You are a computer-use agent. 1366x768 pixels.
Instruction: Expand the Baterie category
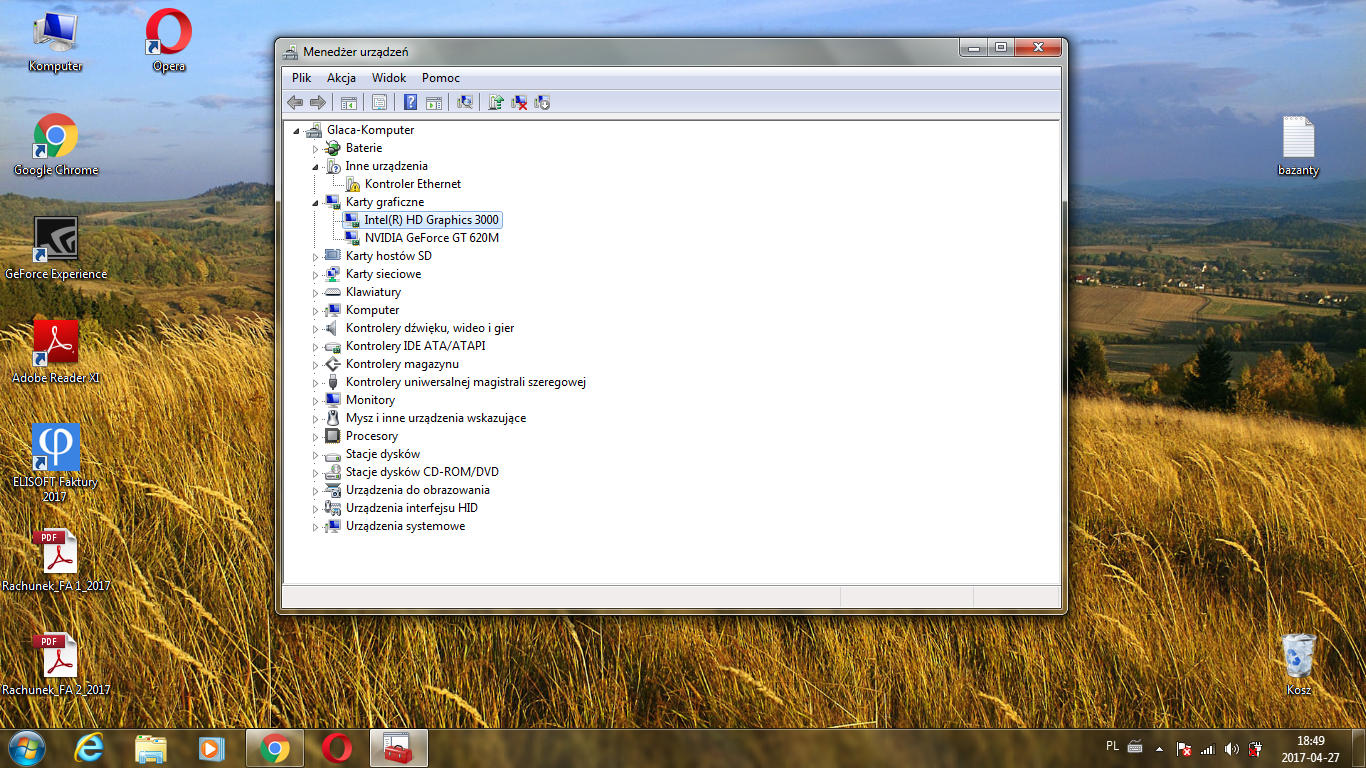[x=315, y=148]
